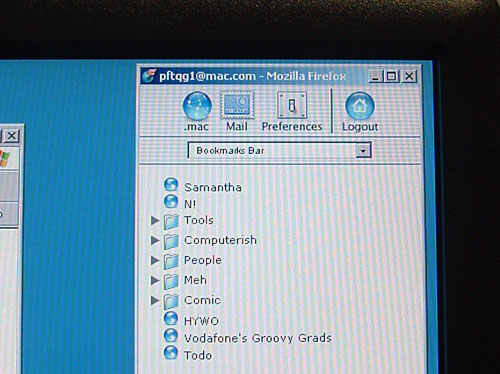Click the folder icon beside Tools

pos(171,221)
